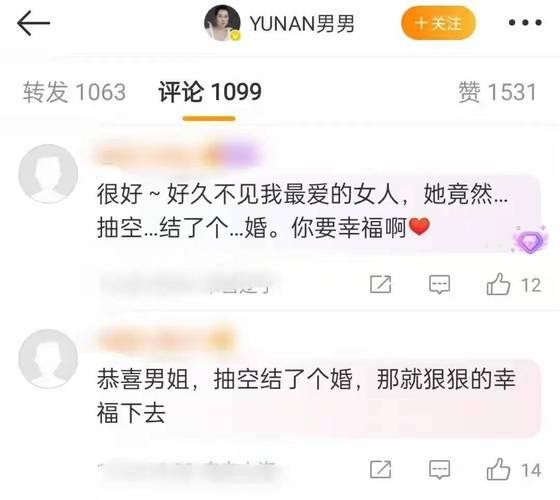Screen dimensions: 560x500
Task: Follow the user with the +关注 button
Action: click(439, 23)
